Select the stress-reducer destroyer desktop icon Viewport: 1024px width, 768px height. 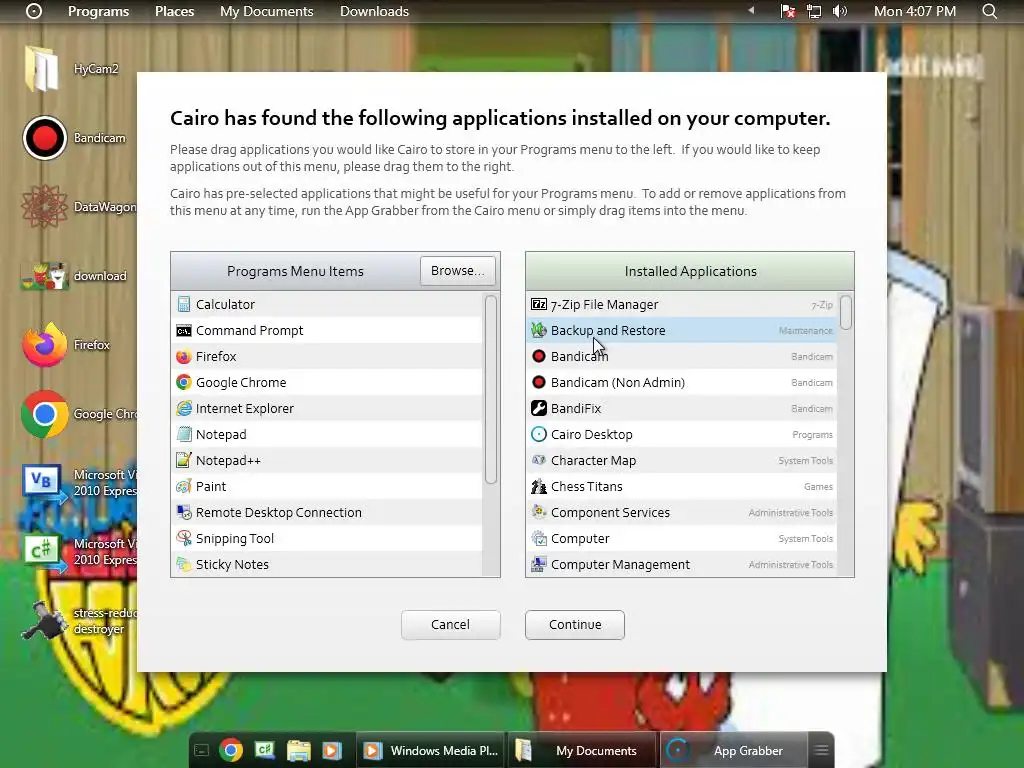pos(78,621)
